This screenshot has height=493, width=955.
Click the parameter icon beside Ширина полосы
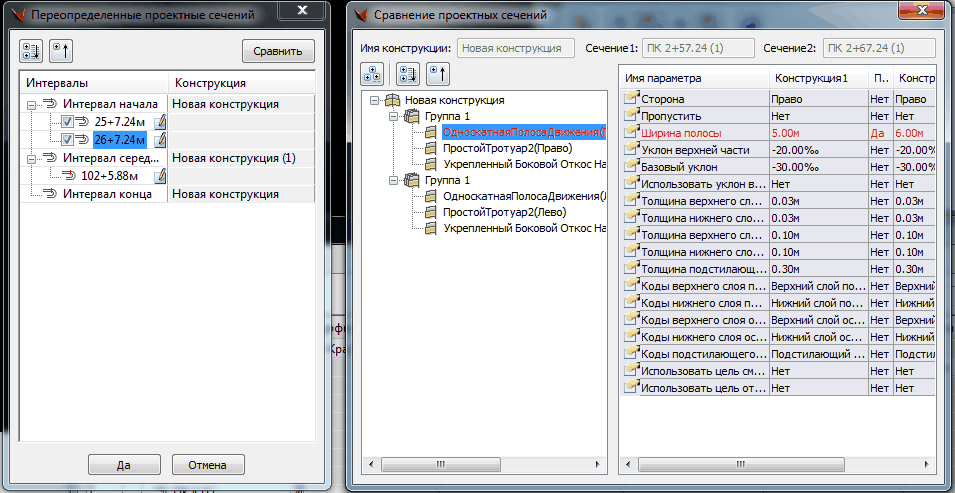630,133
